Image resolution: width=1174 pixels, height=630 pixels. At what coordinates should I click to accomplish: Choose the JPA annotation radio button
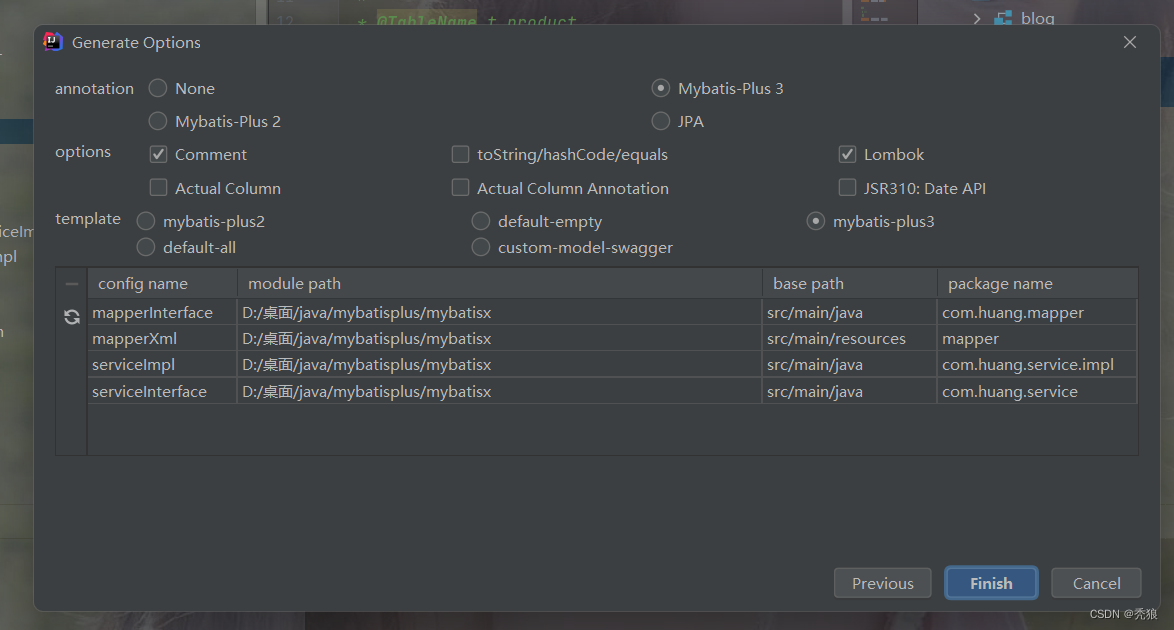660,121
